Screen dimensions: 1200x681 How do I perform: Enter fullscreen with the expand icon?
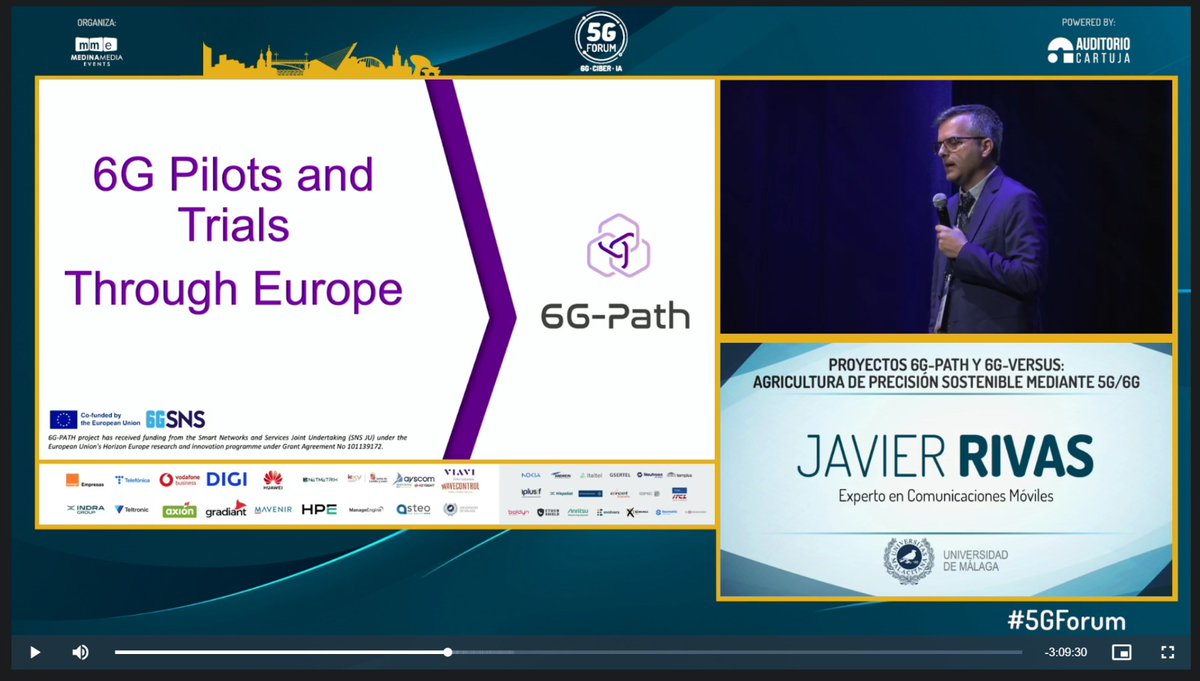(1166, 652)
